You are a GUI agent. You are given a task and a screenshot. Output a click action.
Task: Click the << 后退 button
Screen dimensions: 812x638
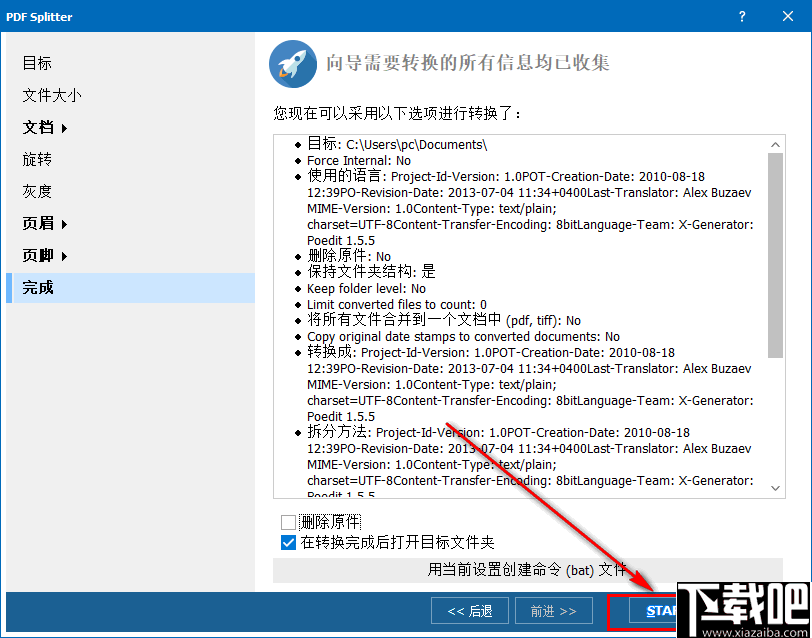click(x=469, y=610)
